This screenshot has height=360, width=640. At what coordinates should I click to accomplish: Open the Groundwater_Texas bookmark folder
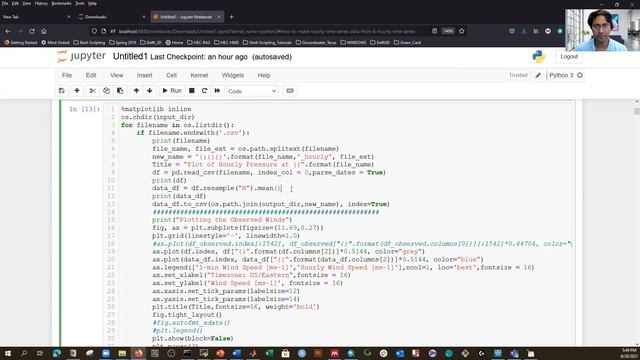click(316, 42)
